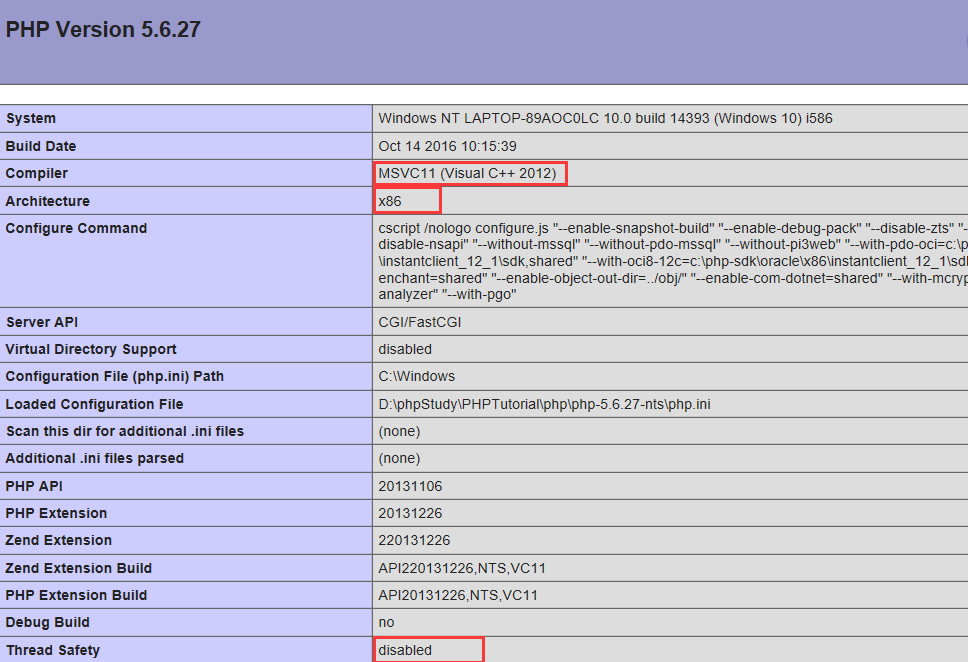Click '(none)' value for Additional .ini files parsed
The width and height of the screenshot is (968, 662).
(x=399, y=459)
